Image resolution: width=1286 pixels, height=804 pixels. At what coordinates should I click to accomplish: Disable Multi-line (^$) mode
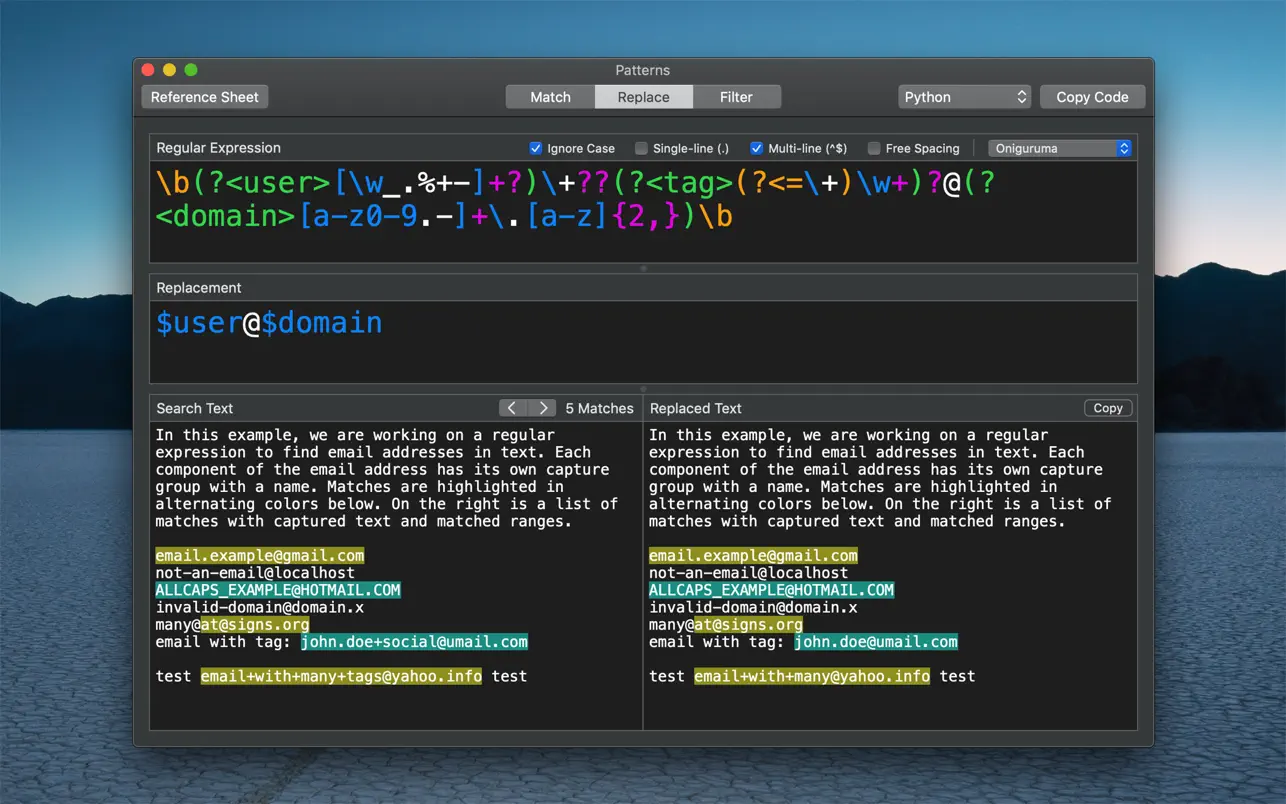(757, 147)
